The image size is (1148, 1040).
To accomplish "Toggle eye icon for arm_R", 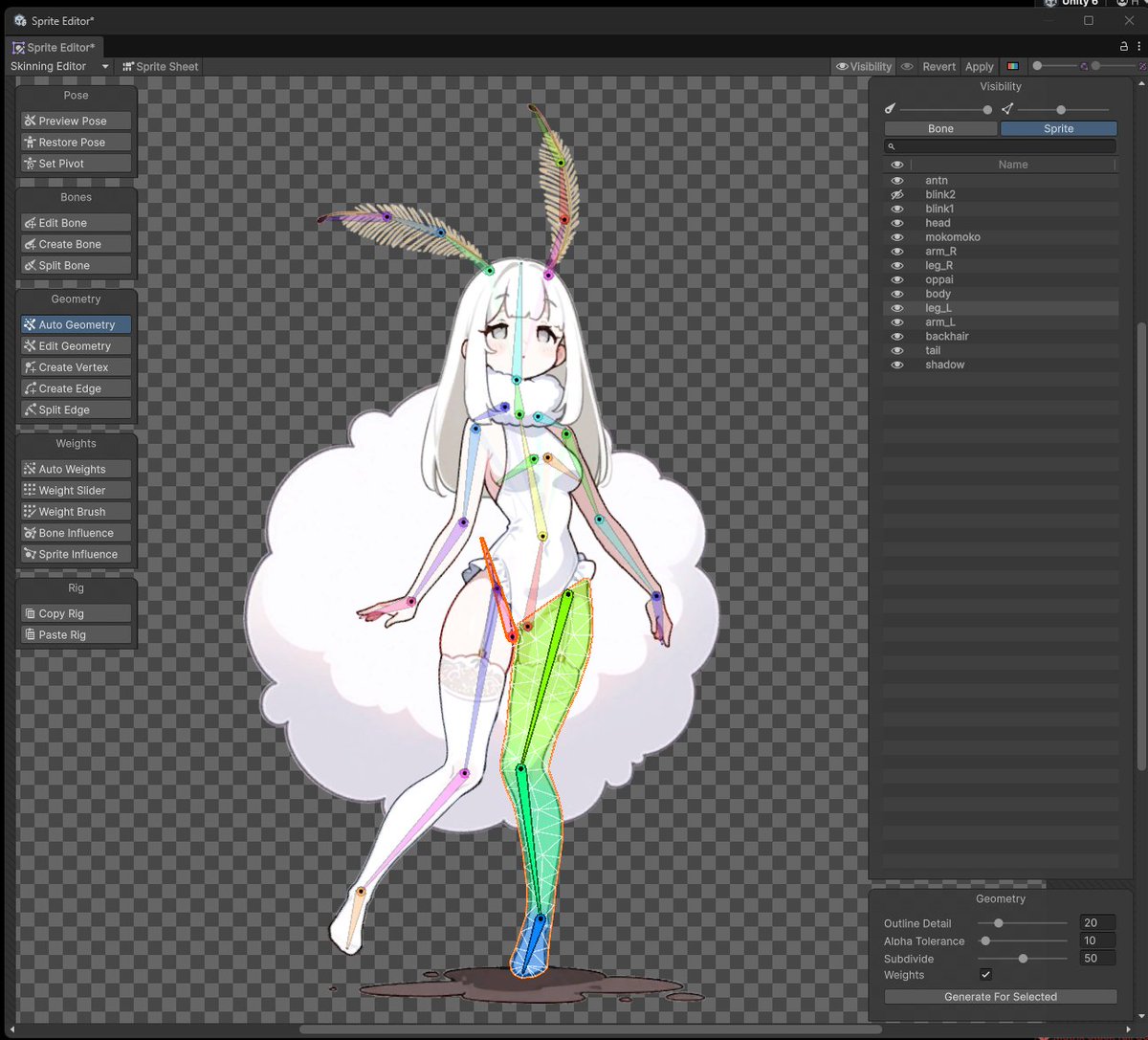I will [x=897, y=251].
